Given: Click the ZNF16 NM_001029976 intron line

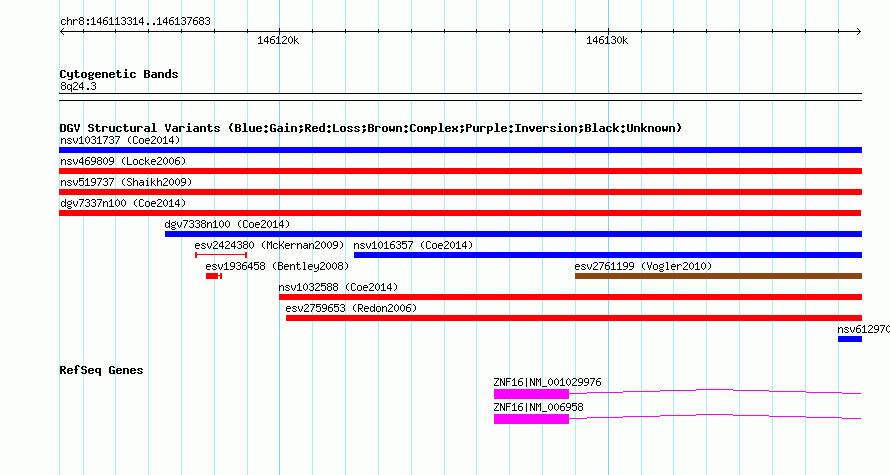Looking at the screenshot, I should point(715,391).
